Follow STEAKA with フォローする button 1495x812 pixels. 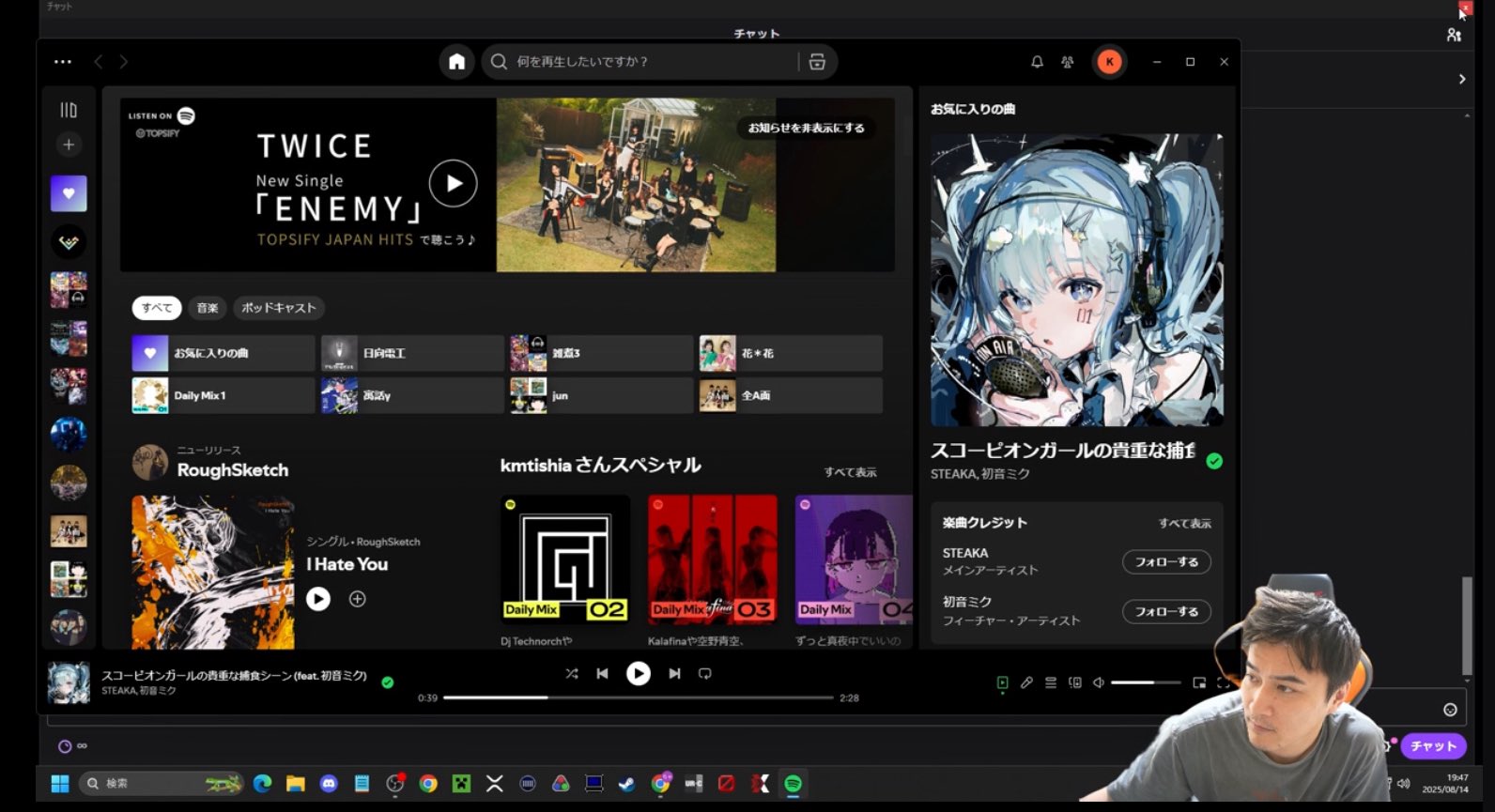tap(1166, 561)
